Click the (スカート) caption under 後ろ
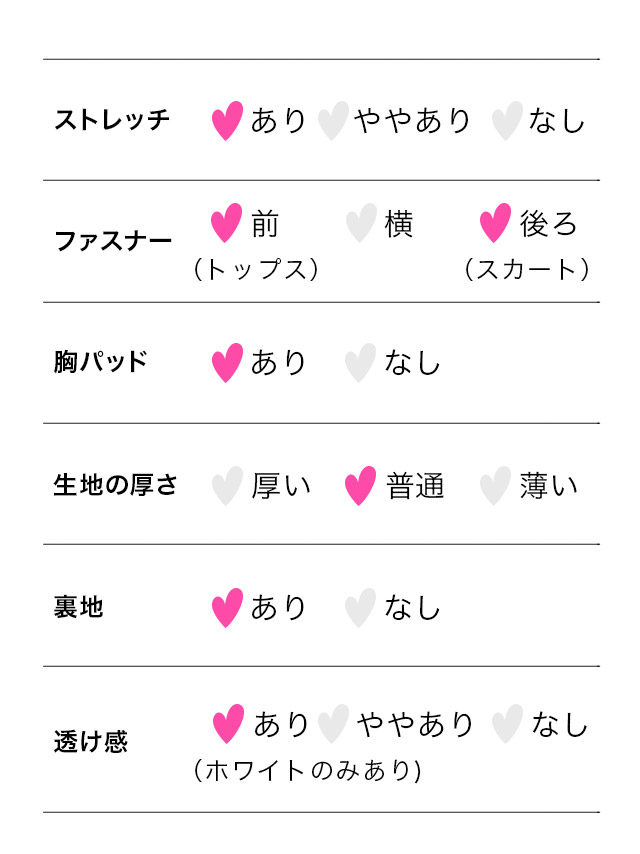The image size is (640, 854). coord(526,270)
